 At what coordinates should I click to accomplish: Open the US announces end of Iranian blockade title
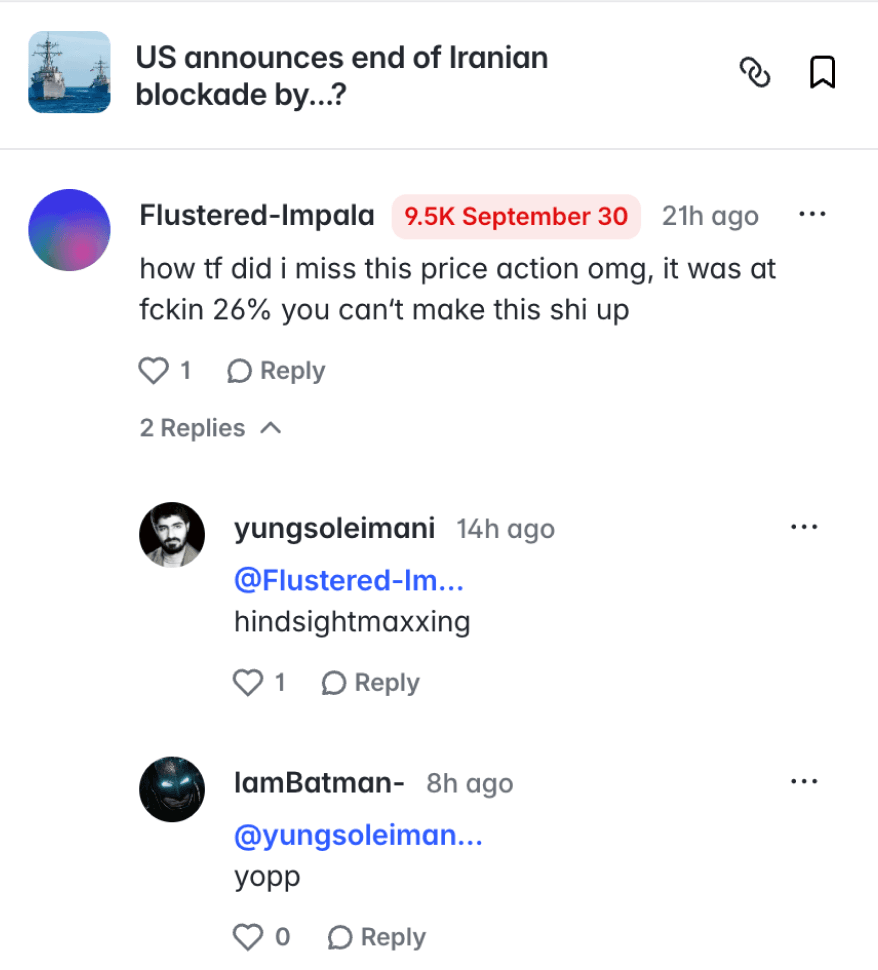[x=342, y=75]
